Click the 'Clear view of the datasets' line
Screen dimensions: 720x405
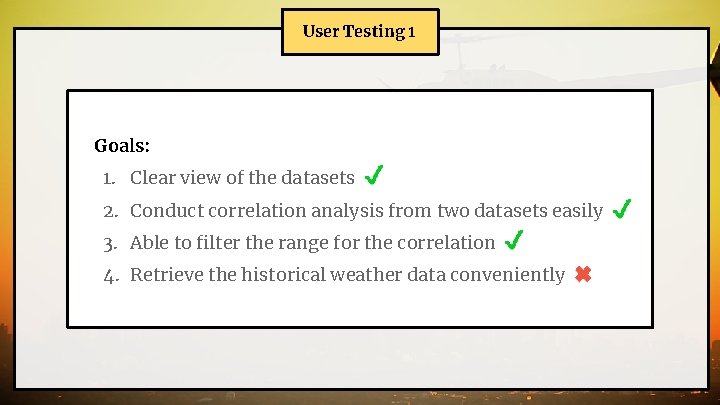point(242,177)
